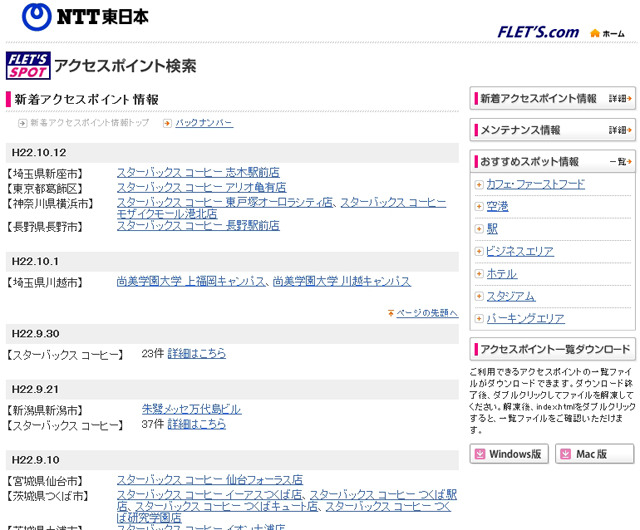
Task: Click arrow icon beside バックナンバー
Action: tap(167, 123)
